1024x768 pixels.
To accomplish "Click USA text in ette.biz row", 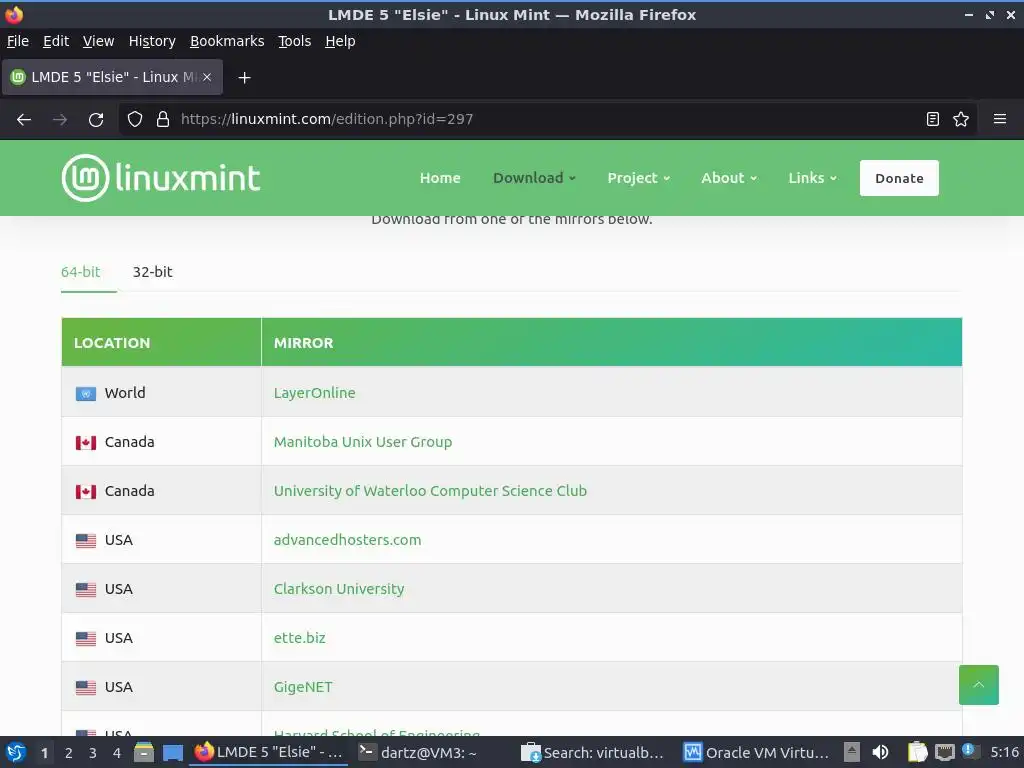I will [118, 638].
